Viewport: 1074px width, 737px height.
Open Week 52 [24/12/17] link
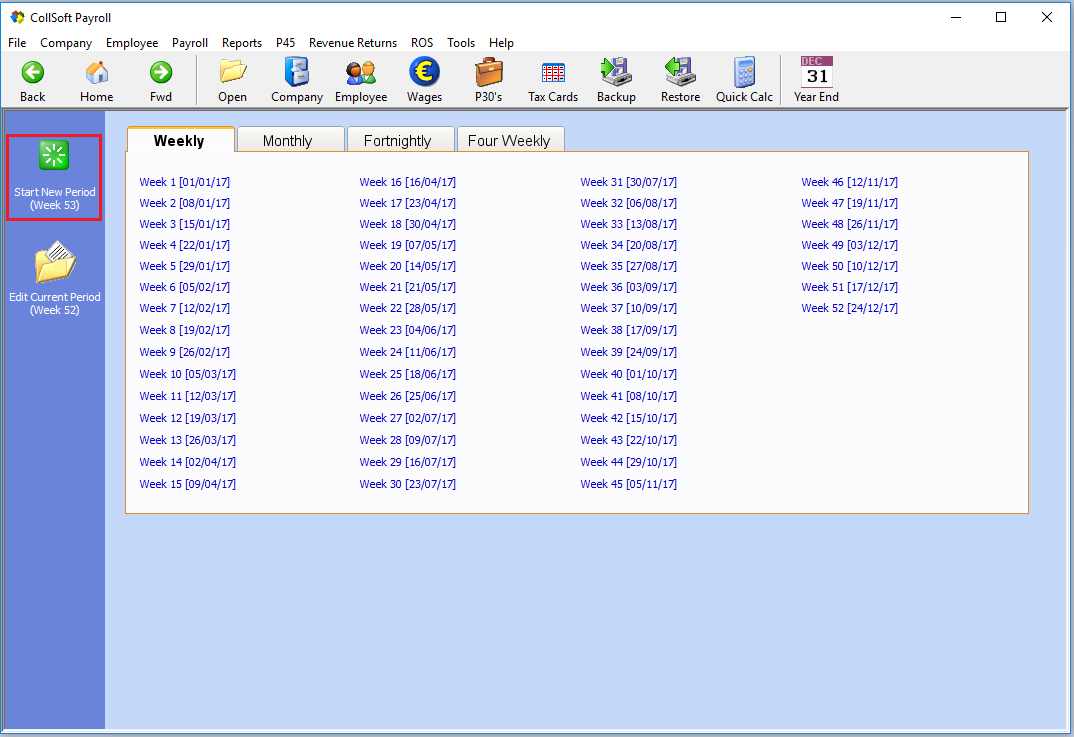tap(849, 308)
